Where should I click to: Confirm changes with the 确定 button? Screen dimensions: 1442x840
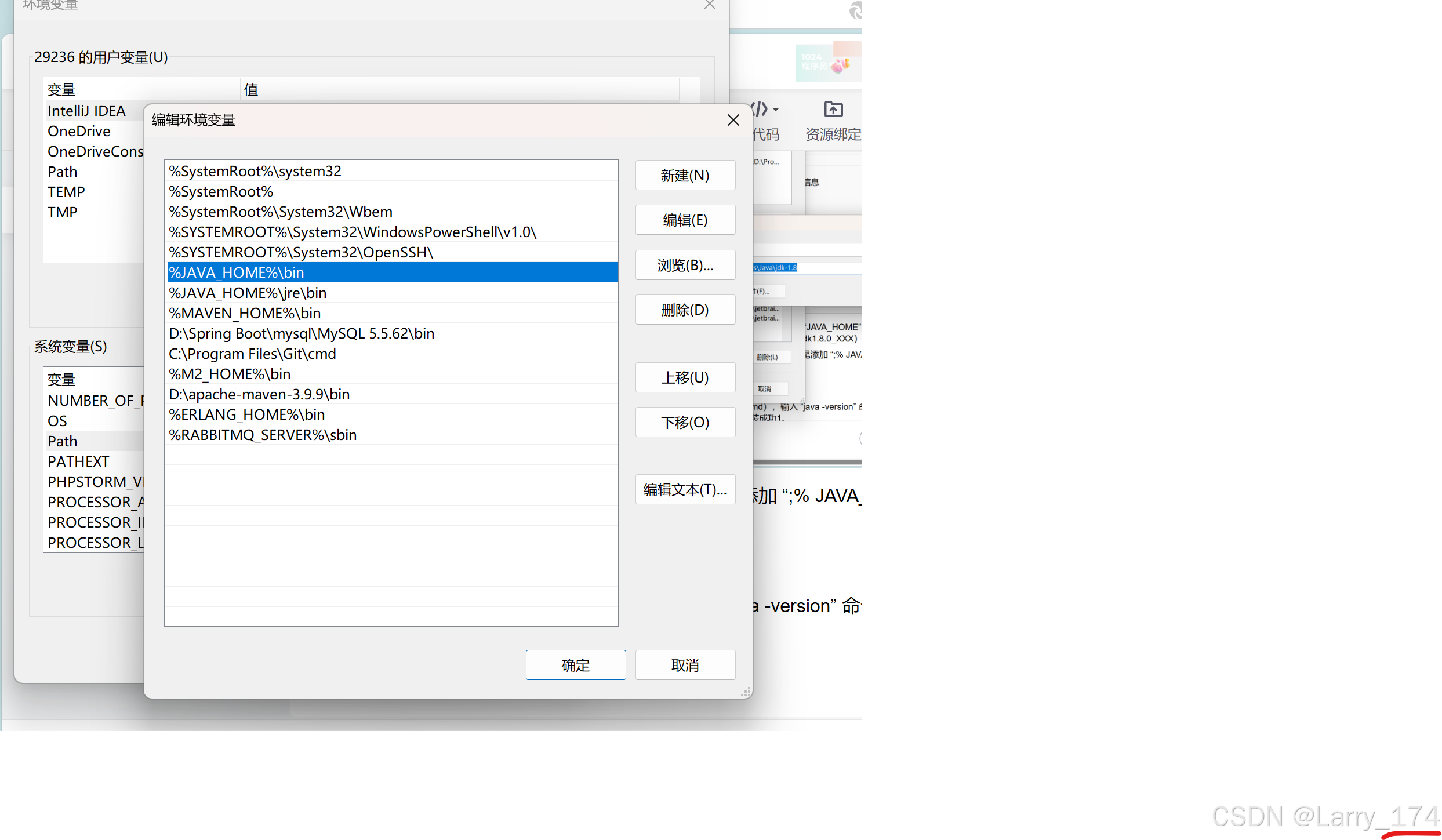pos(575,665)
